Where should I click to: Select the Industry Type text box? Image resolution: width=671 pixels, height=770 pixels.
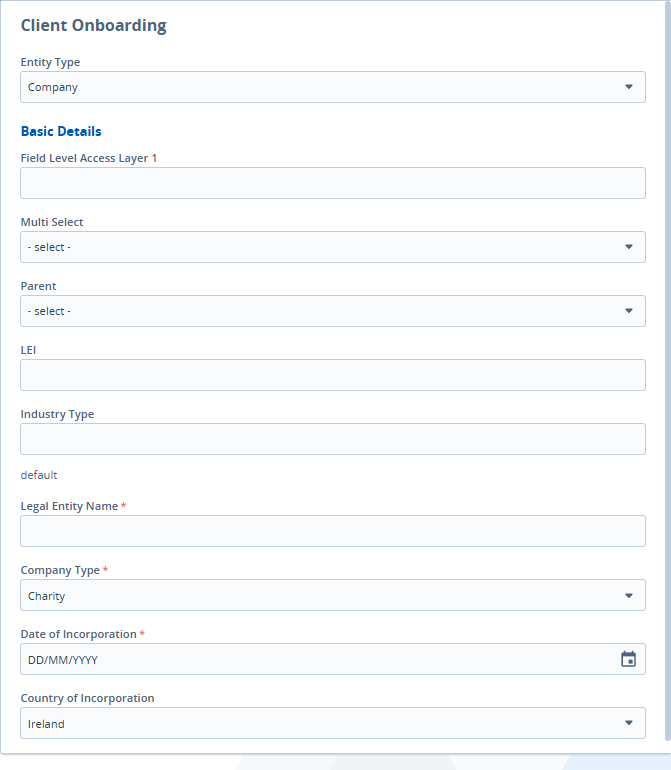pyautogui.click(x=333, y=439)
